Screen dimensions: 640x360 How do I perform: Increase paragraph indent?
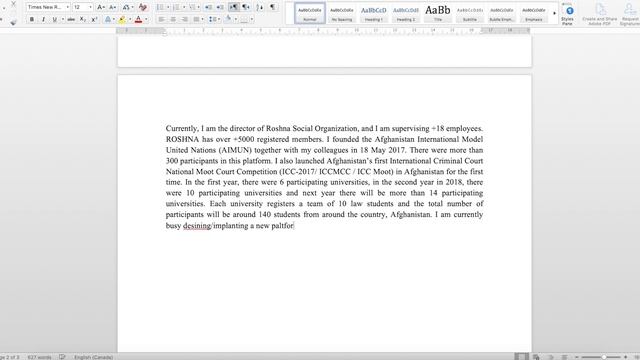220,7
